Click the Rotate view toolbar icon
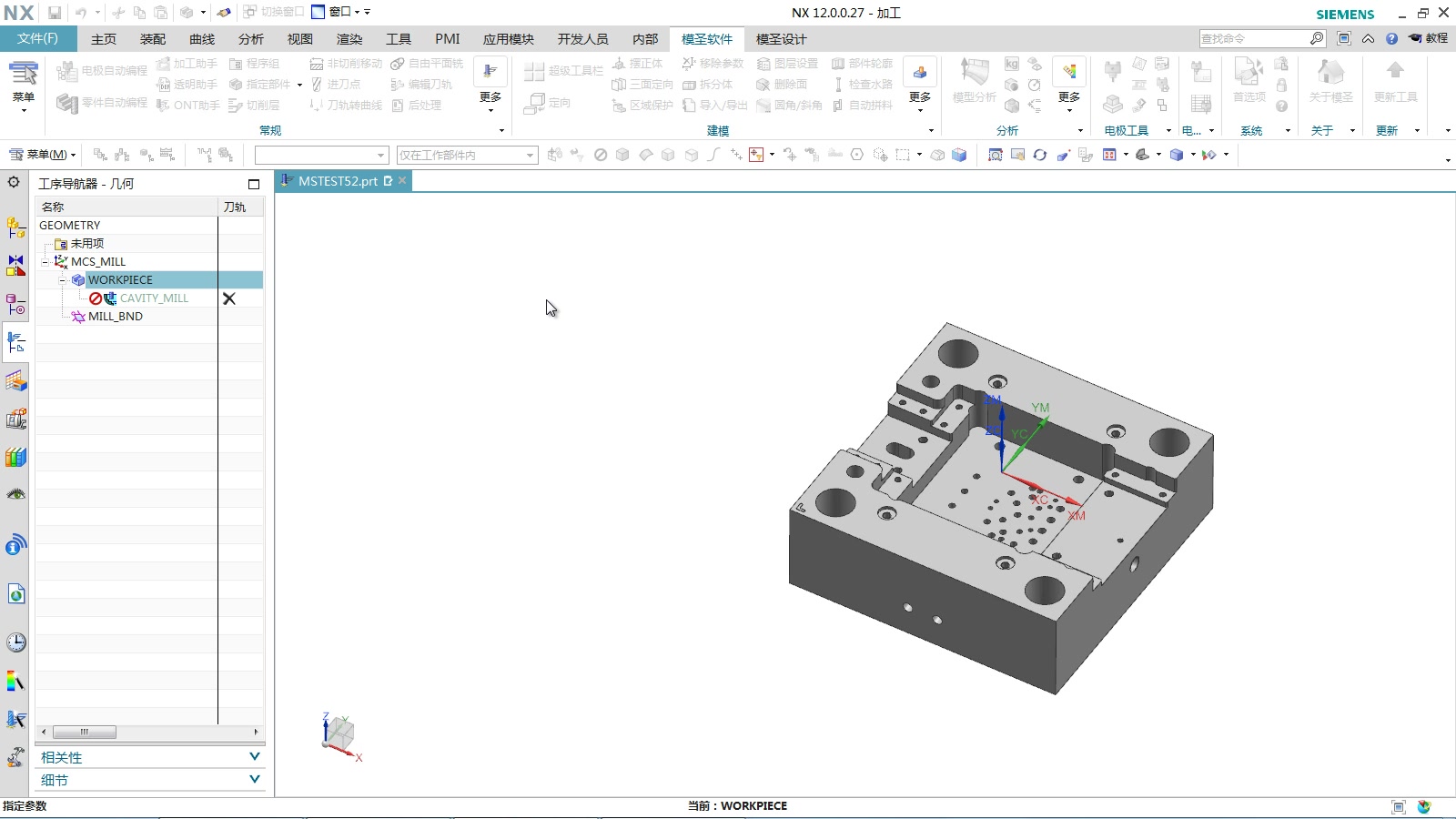1456x819 pixels. coord(1040,155)
